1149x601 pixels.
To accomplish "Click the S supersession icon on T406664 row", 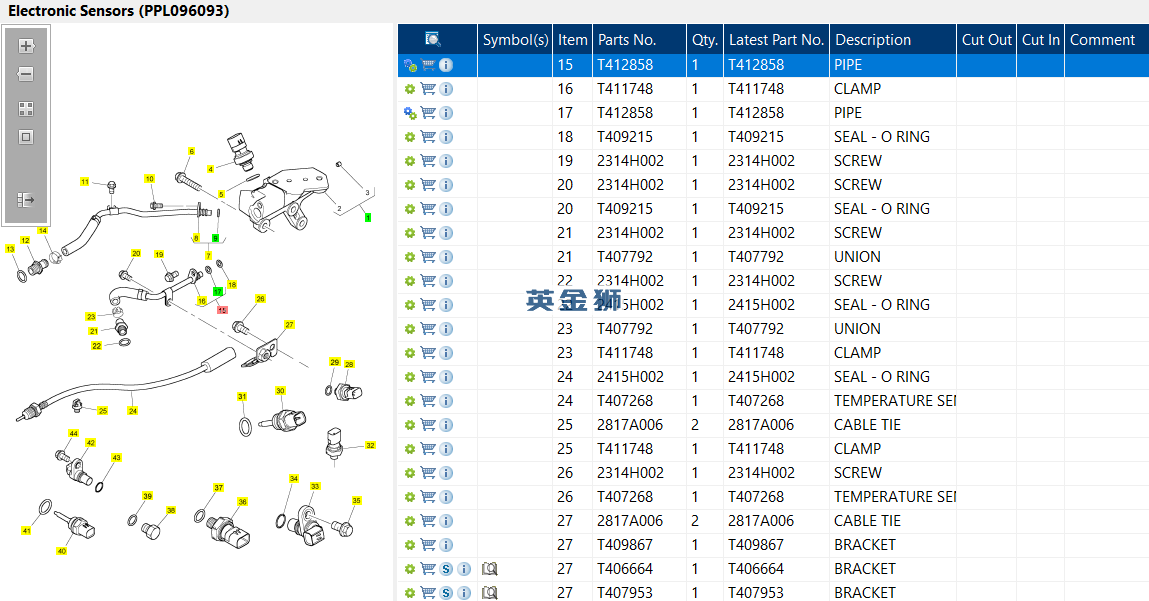I will click(446, 569).
